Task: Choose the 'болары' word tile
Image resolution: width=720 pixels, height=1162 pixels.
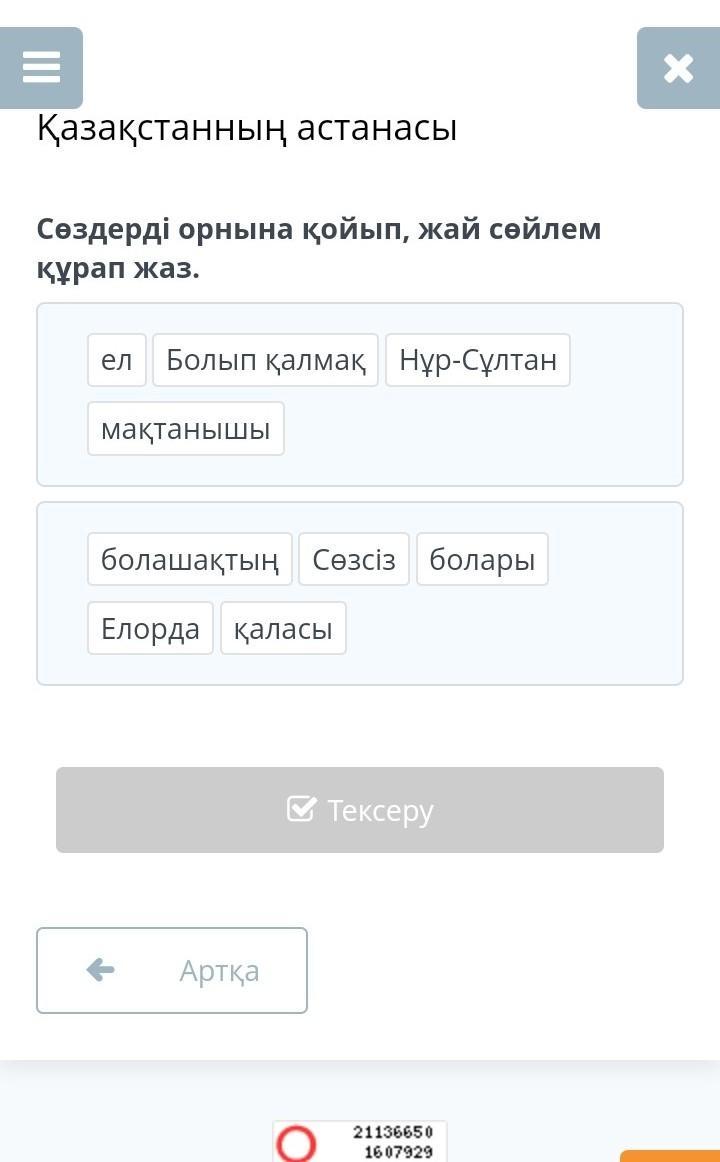Action: click(482, 559)
